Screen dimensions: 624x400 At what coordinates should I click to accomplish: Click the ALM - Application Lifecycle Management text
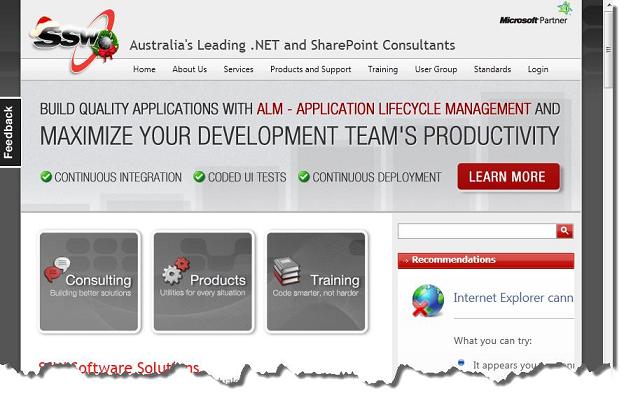(394, 109)
